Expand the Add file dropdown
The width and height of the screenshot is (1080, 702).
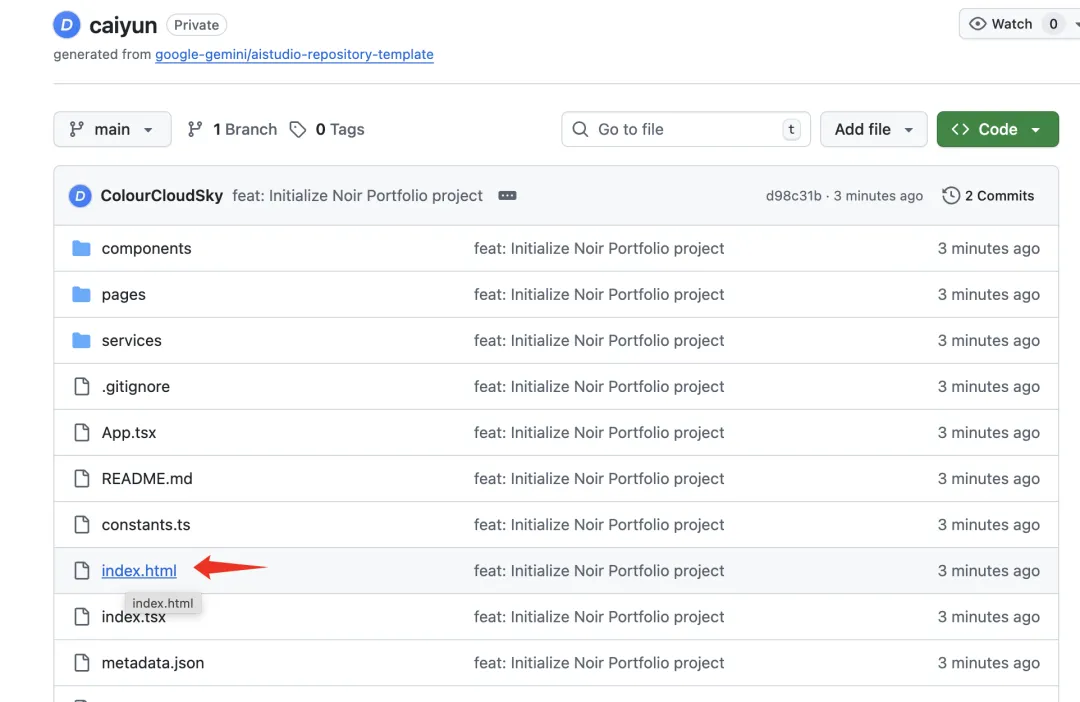[874, 130]
